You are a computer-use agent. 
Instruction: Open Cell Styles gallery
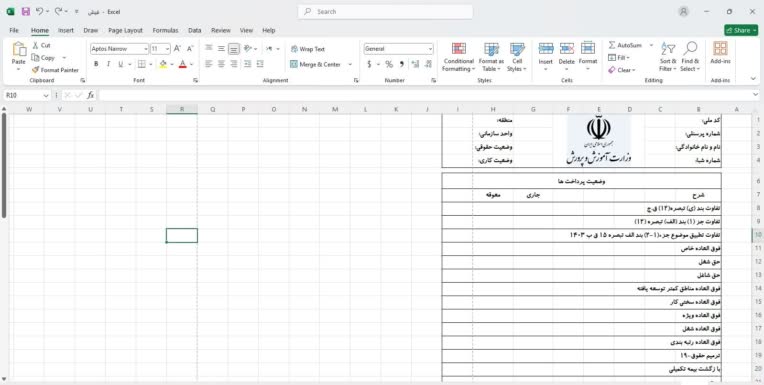pyautogui.click(x=517, y=57)
